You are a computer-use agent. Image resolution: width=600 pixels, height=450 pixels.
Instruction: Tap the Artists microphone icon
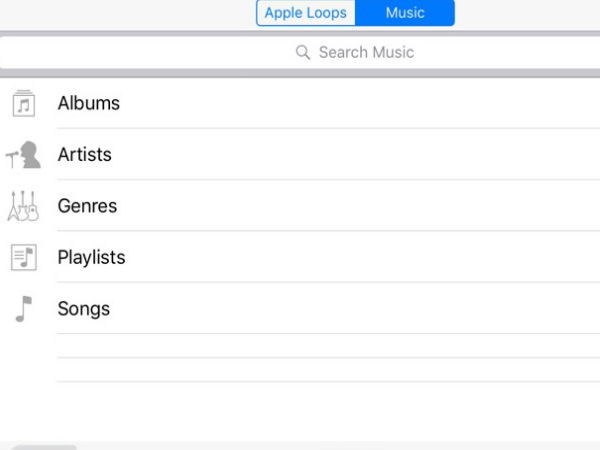point(24,155)
